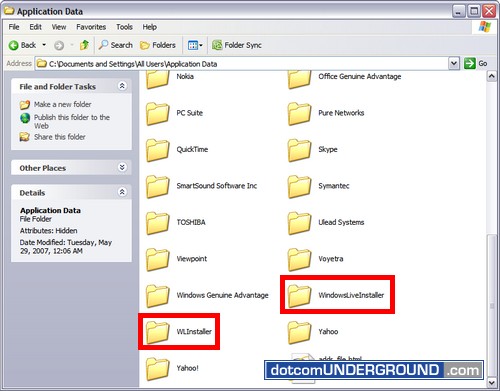Minimize the Application Data window
This screenshot has width=500, height=391.
[x=459, y=11]
